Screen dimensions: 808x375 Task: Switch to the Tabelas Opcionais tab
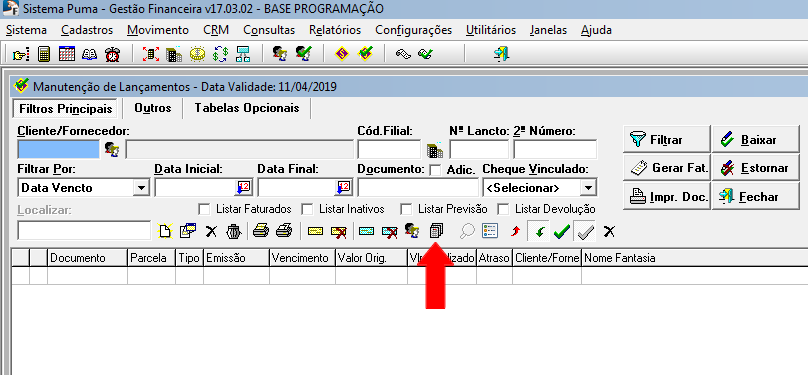tap(247, 108)
